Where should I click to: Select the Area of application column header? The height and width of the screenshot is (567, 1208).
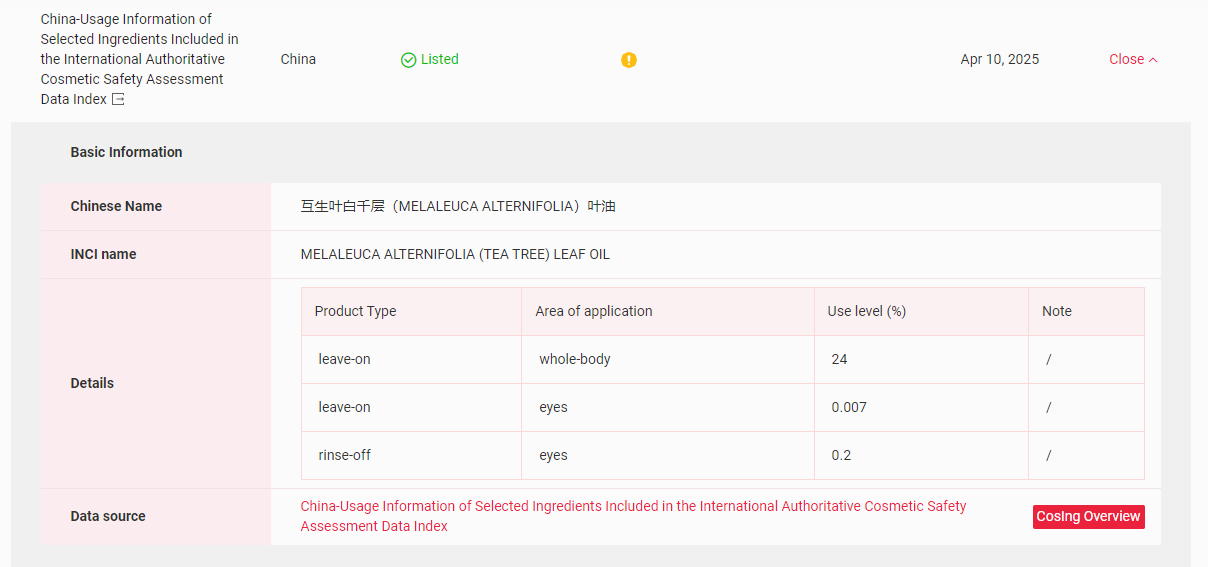click(x=593, y=311)
